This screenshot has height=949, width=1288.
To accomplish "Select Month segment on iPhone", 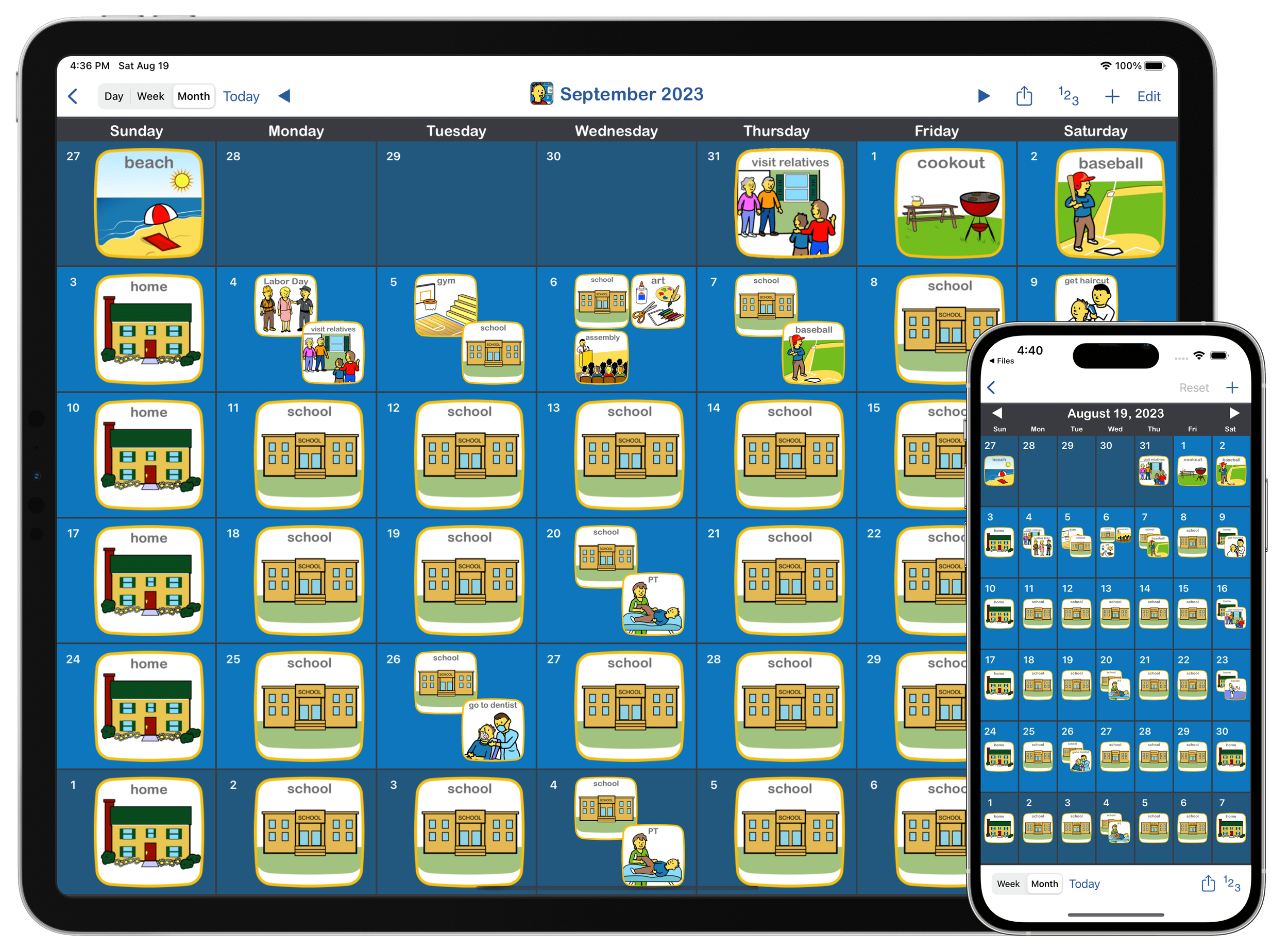I will [x=1044, y=884].
